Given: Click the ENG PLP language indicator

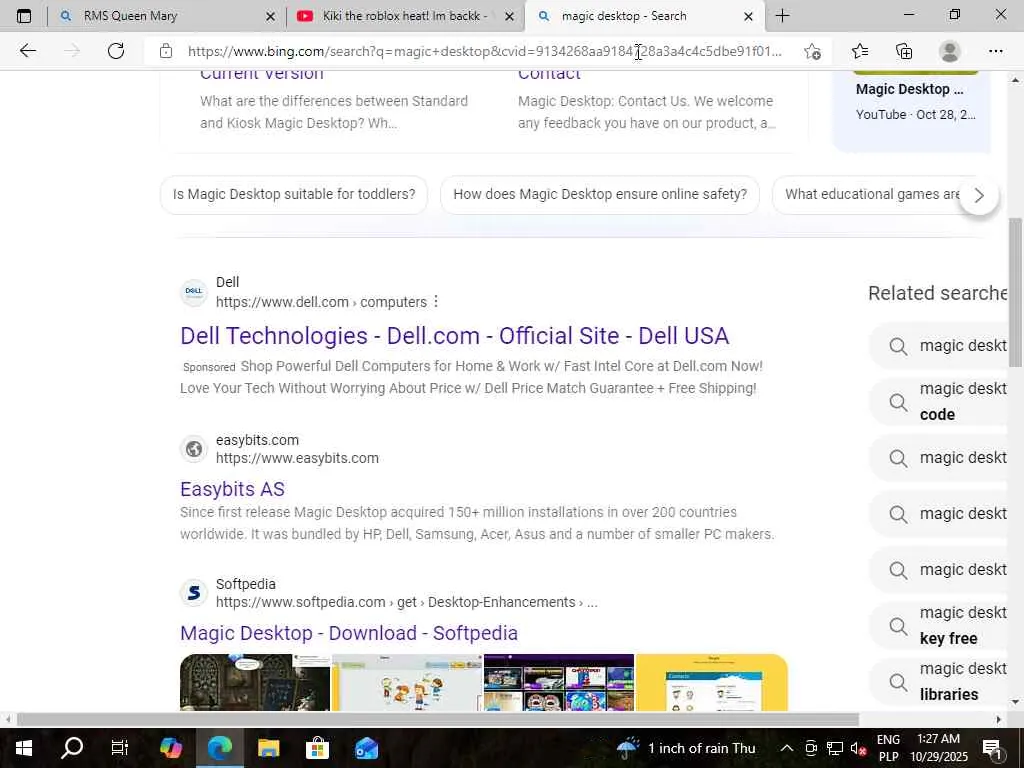Looking at the screenshot, I should point(888,748).
